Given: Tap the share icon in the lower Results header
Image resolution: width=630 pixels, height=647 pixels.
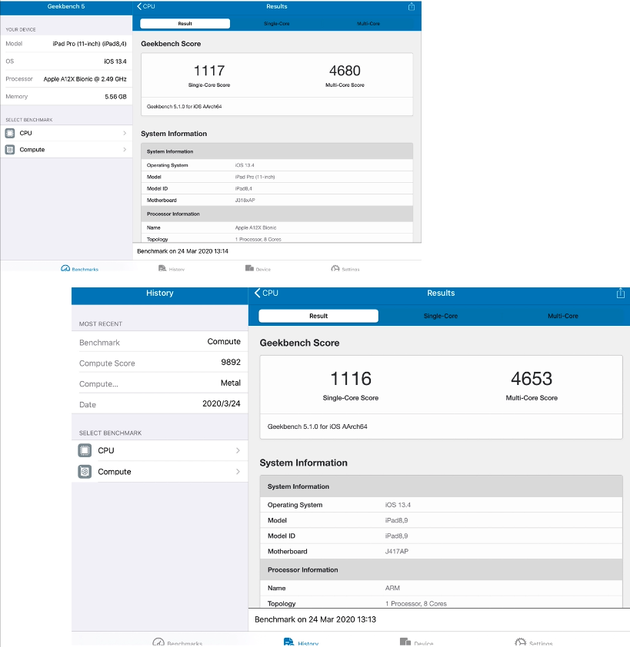Looking at the screenshot, I should pyautogui.click(x=620, y=293).
